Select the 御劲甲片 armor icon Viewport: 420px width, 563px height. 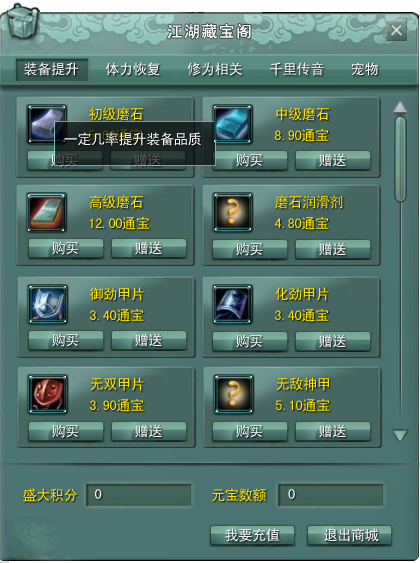pos(48,304)
